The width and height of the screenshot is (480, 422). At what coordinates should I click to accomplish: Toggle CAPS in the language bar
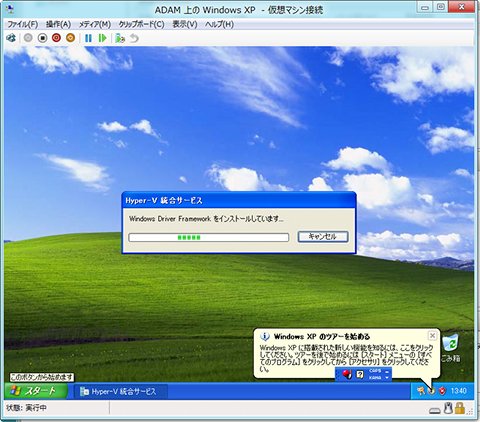click(x=375, y=371)
